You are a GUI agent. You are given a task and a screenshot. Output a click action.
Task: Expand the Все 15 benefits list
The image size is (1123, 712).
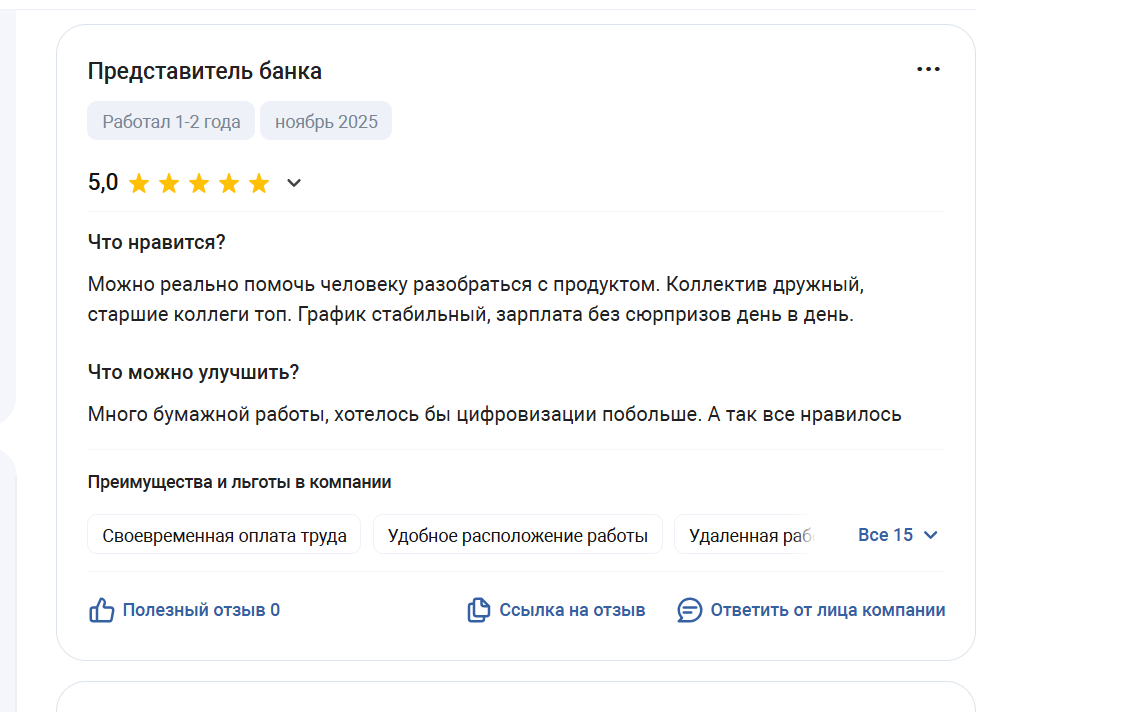click(885, 535)
